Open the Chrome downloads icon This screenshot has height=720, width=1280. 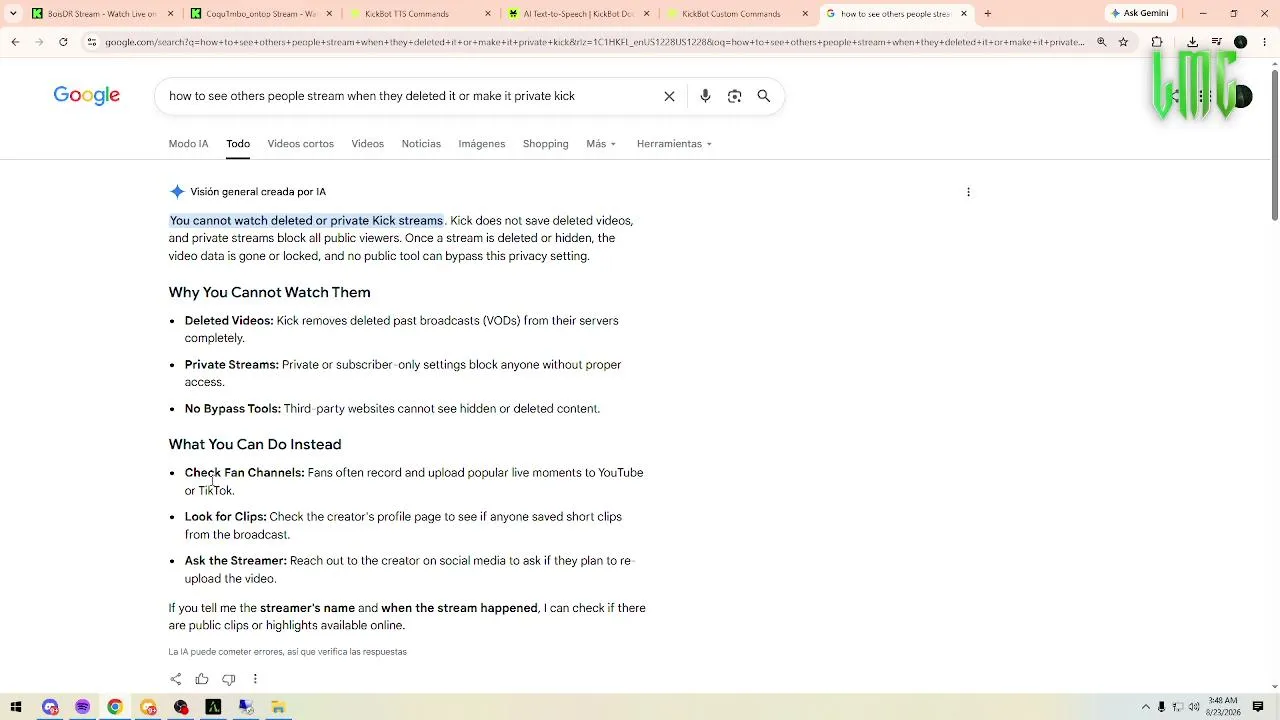click(x=1193, y=42)
